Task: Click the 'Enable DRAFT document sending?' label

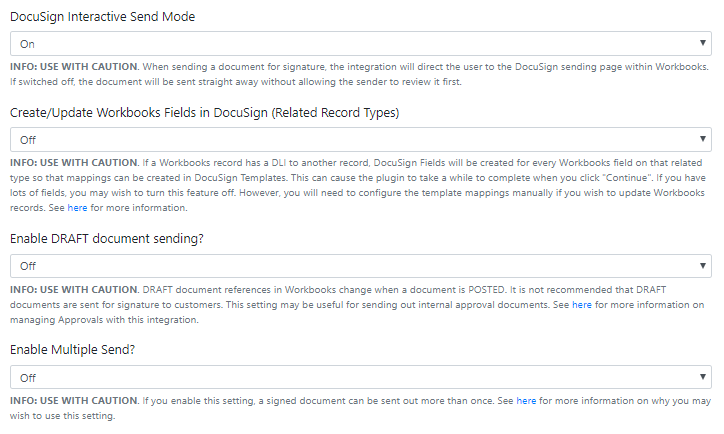Action: click(x=107, y=239)
